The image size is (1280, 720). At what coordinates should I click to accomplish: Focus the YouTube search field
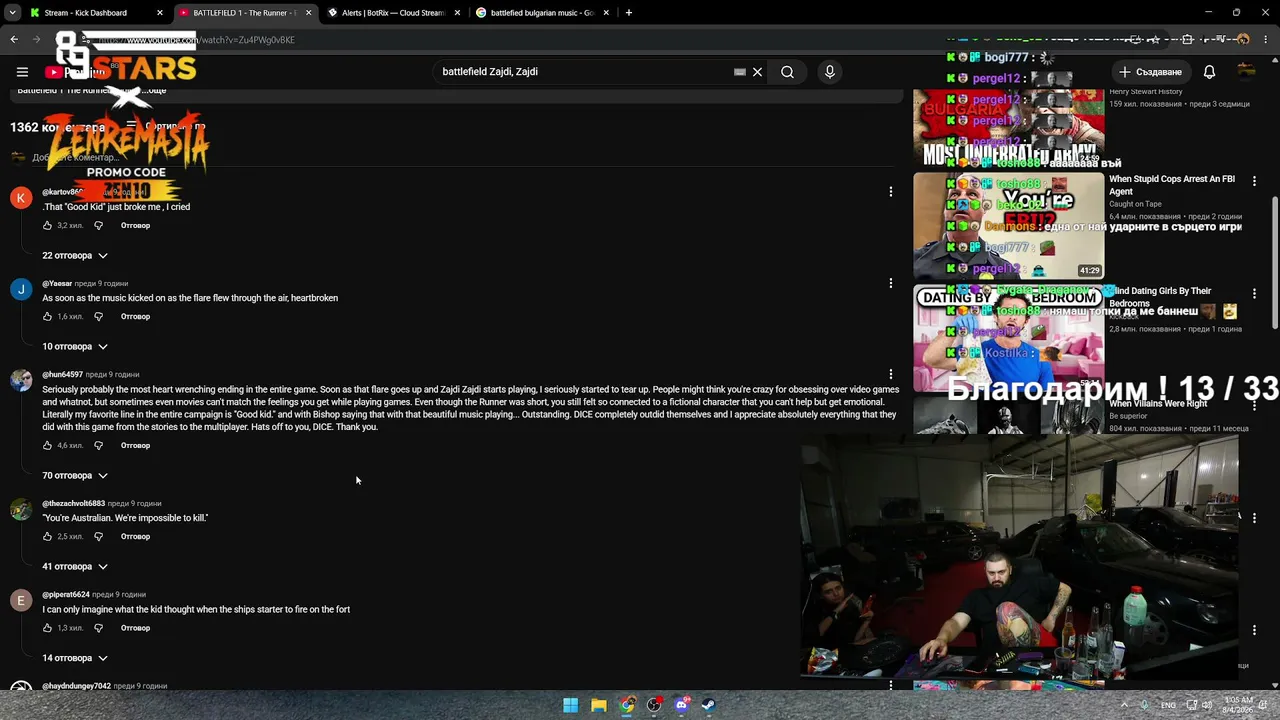[x=585, y=72]
